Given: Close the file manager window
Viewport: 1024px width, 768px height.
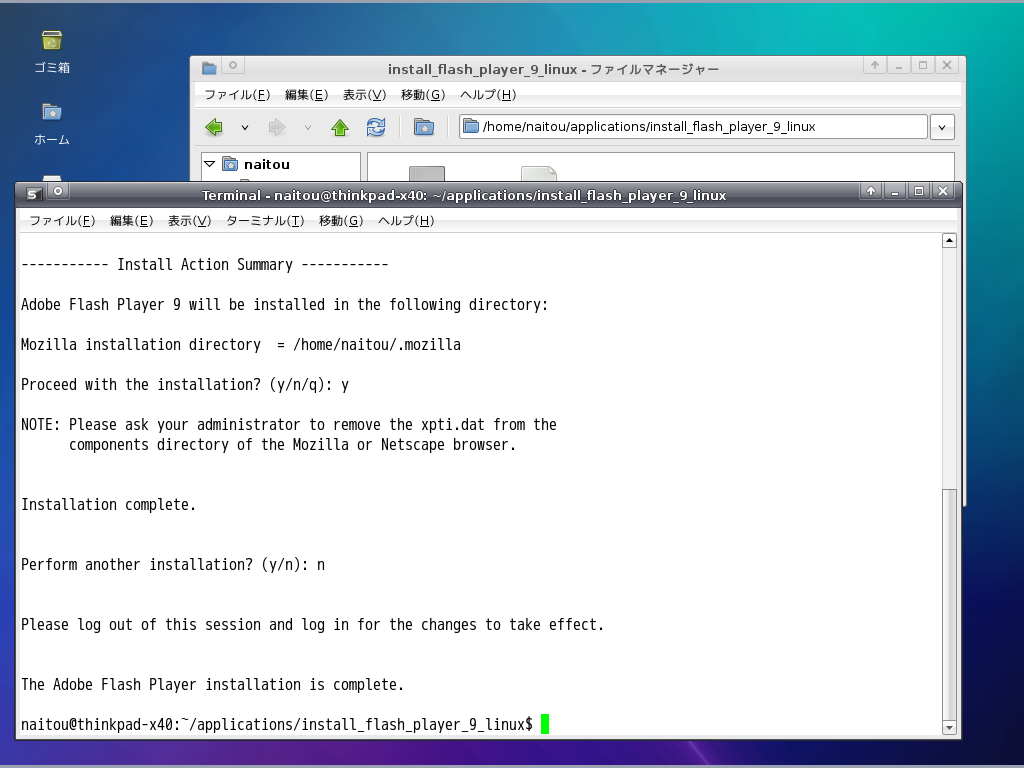Looking at the screenshot, I should pyautogui.click(x=947, y=65).
